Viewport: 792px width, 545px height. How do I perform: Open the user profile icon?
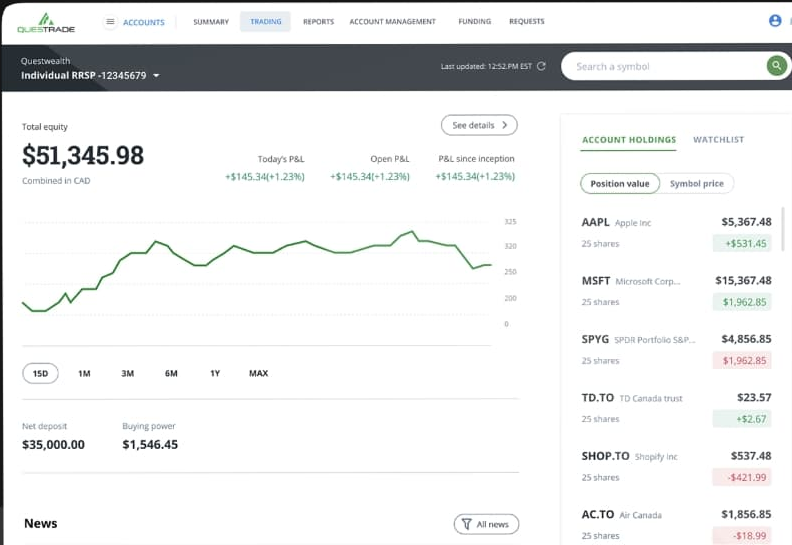point(775,21)
